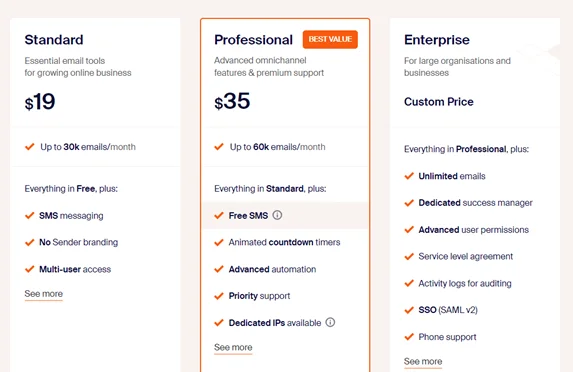Expand See more under Enterprise plan

point(423,361)
